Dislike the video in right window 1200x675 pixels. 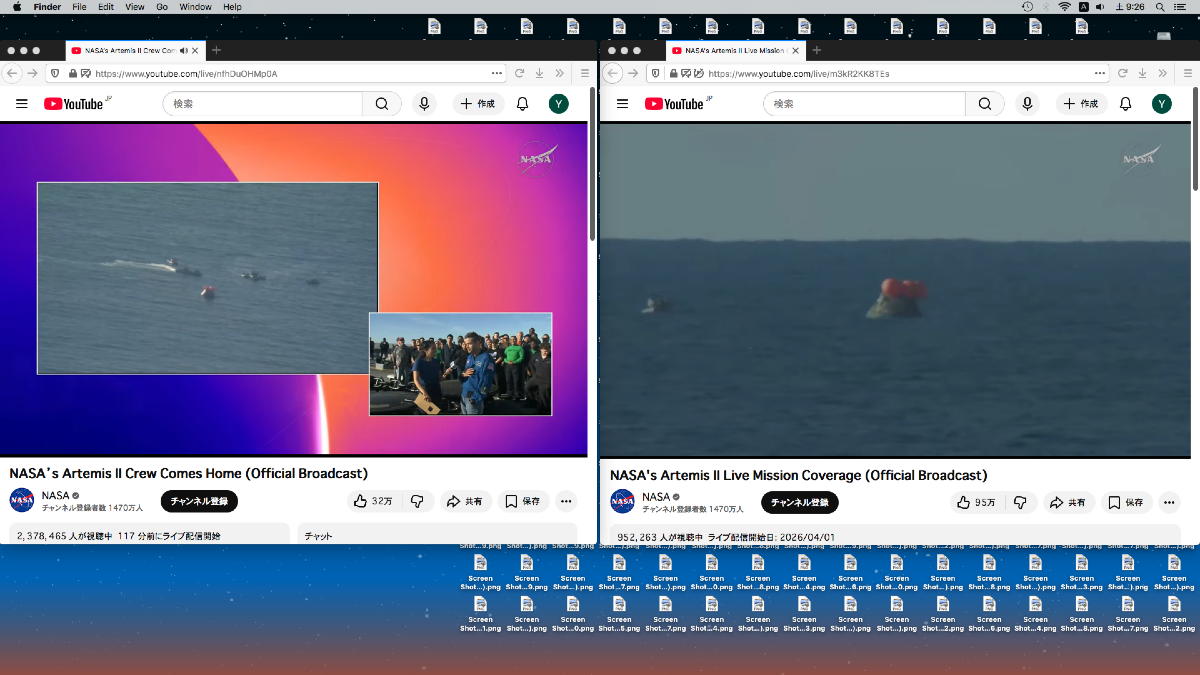pyautogui.click(x=1020, y=502)
